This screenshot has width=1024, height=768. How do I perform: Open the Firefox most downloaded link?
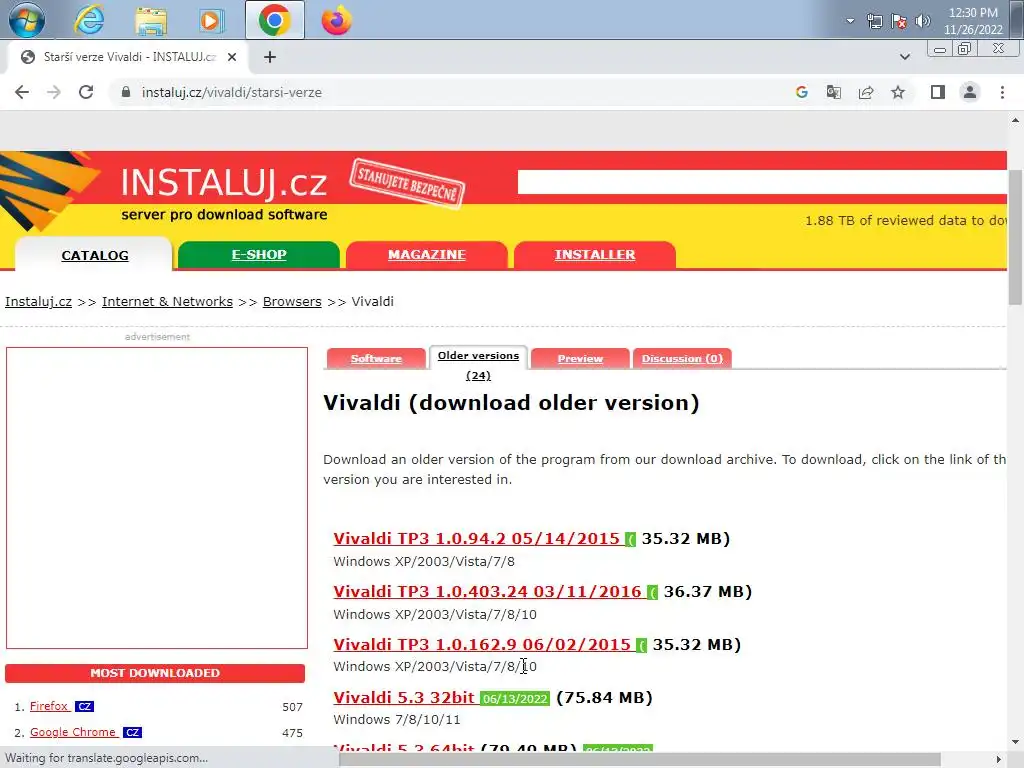pyautogui.click(x=49, y=706)
